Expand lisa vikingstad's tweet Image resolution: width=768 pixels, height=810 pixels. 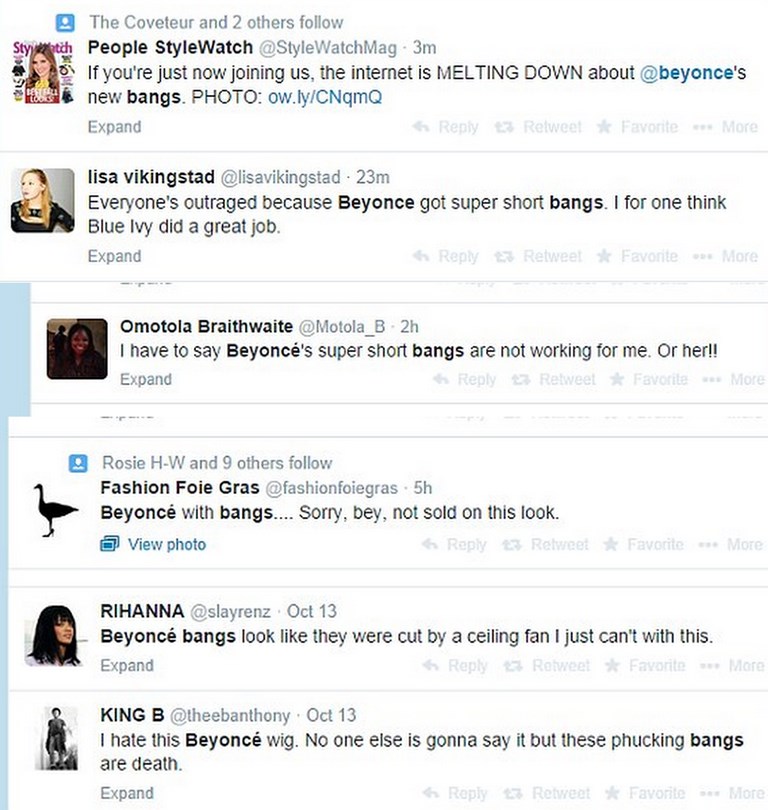[114, 256]
